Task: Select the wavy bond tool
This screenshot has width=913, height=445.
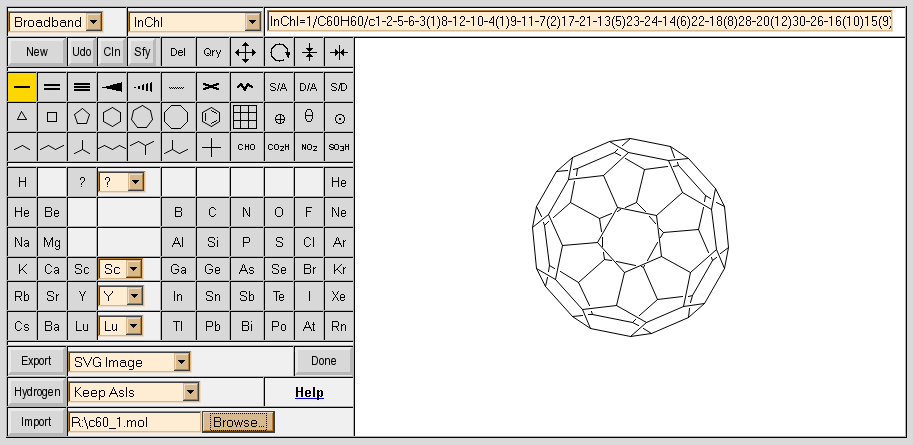Action: tap(245, 87)
